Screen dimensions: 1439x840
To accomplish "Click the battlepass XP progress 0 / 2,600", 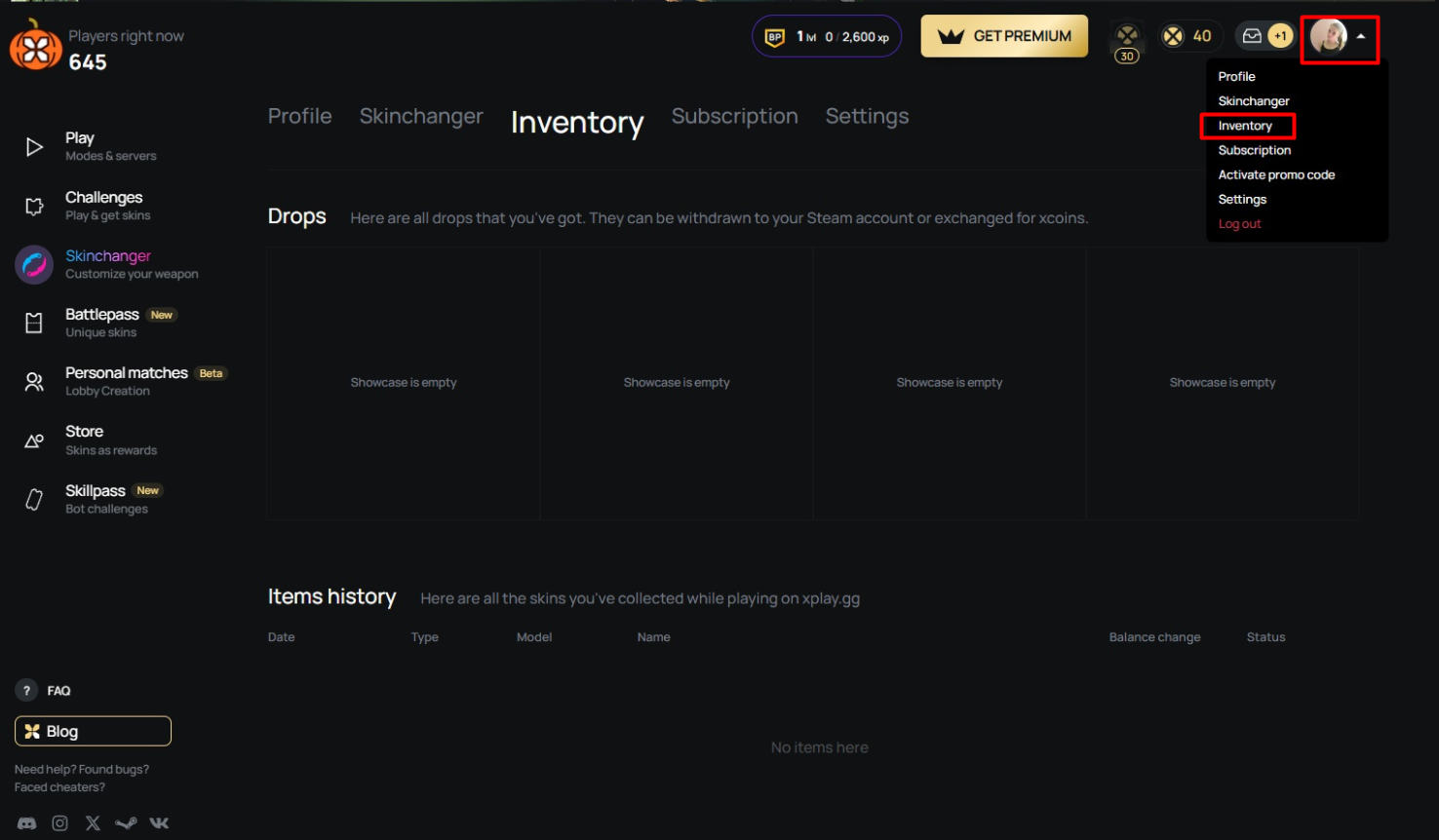I will point(857,37).
